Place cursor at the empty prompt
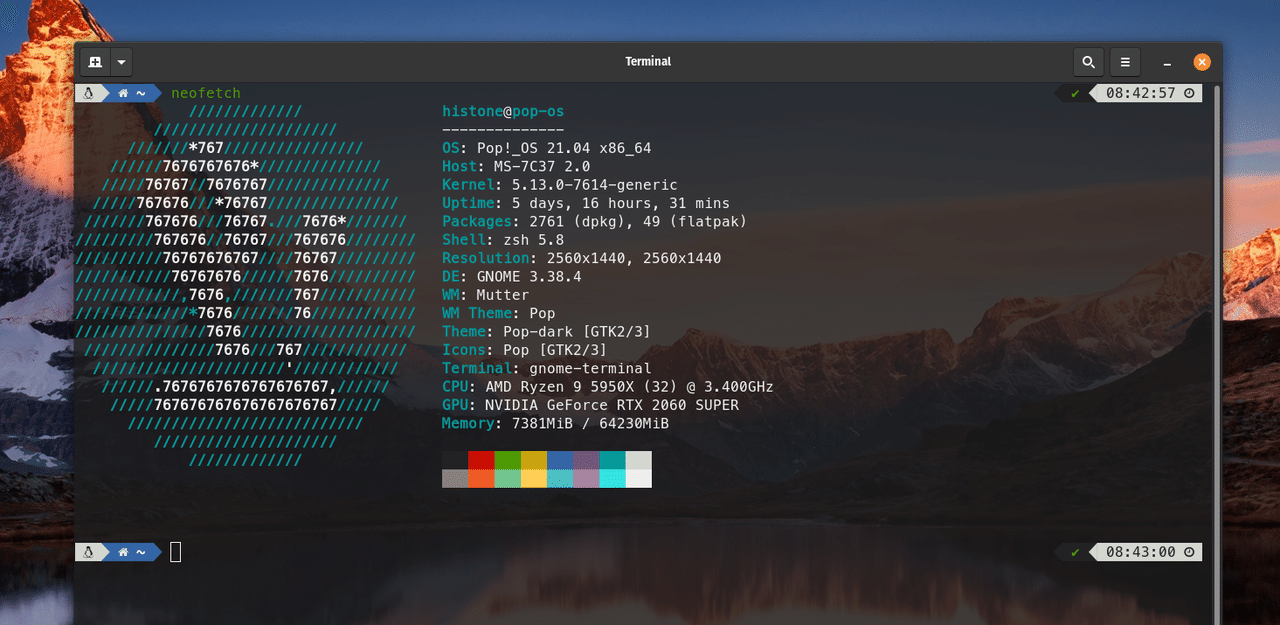 point(176,552)
